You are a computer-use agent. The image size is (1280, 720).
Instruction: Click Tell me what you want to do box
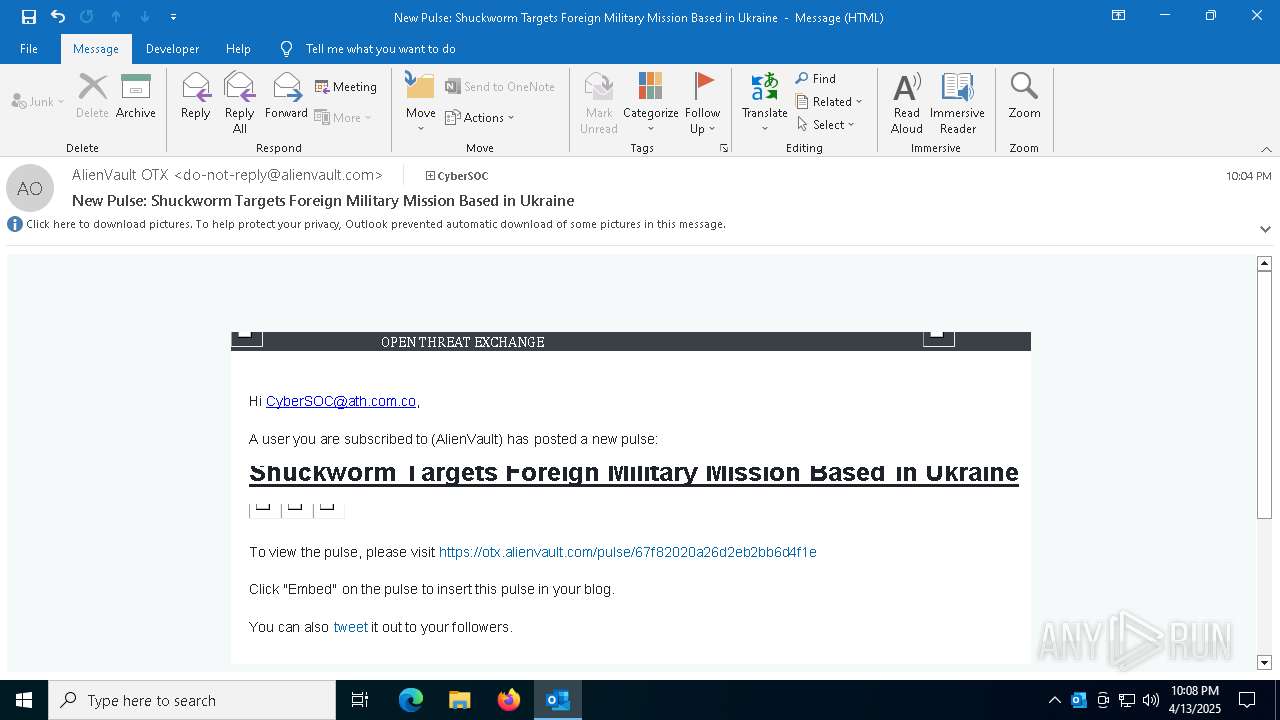[380, 49]
